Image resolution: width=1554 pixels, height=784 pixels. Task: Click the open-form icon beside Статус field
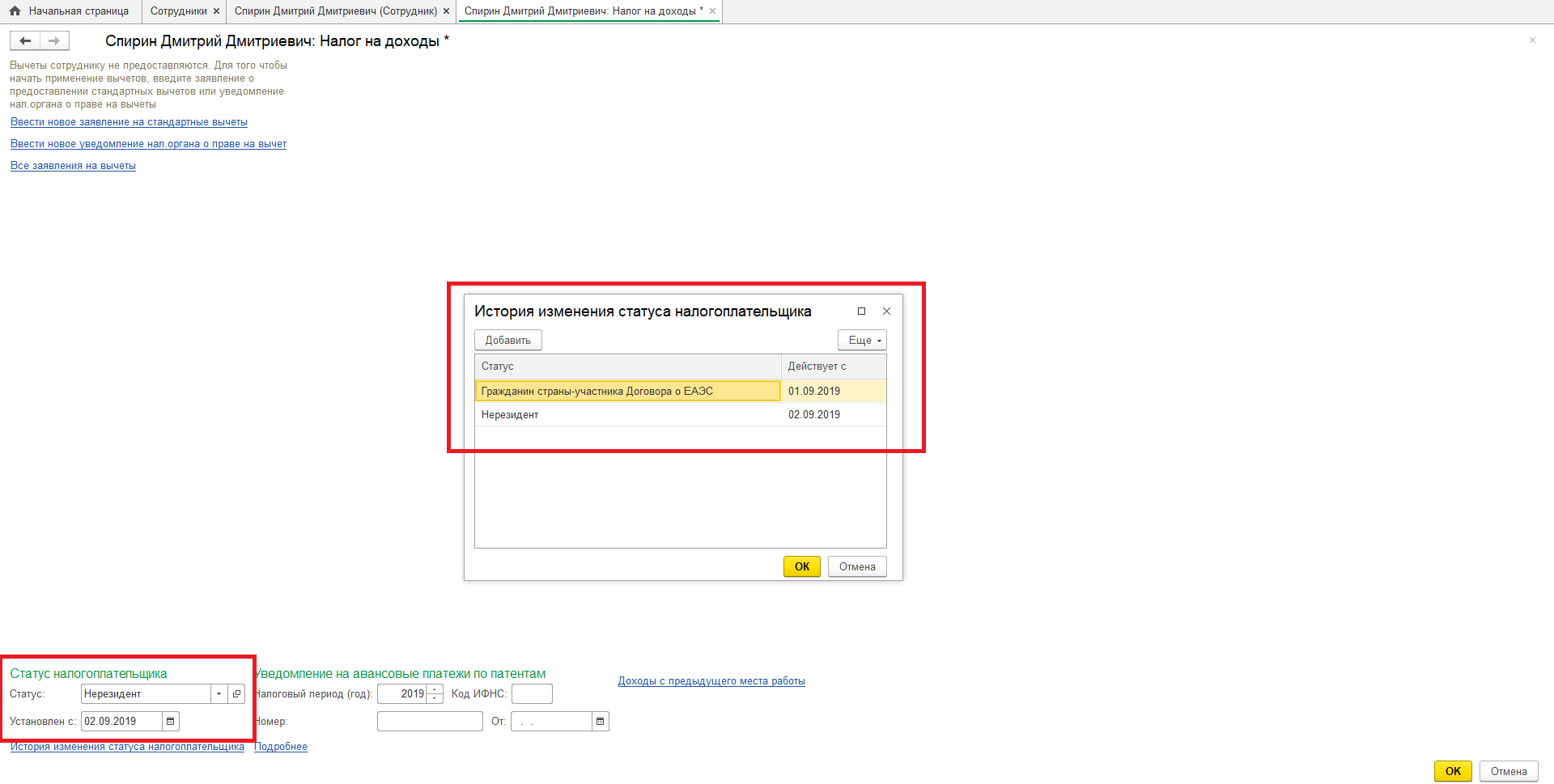(x=237, y=693)
